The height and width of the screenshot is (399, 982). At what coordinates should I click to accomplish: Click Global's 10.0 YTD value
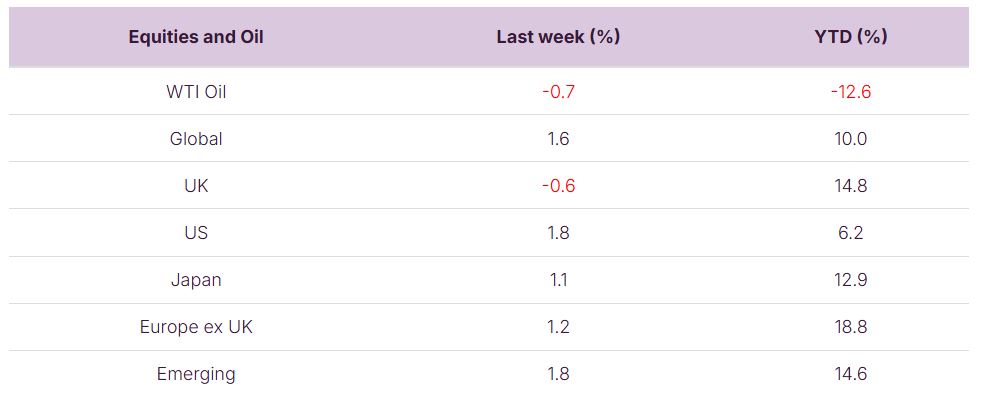point(850,138)
